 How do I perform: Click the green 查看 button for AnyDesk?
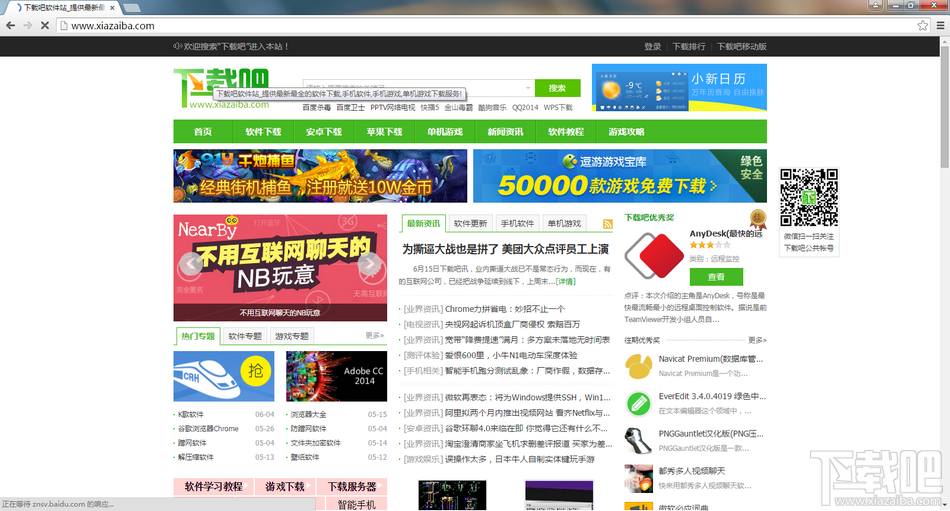click(x=716, y=276)
